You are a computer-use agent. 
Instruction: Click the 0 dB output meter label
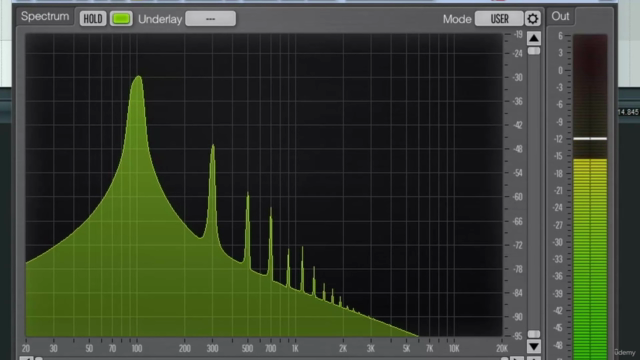coord(560,71)
